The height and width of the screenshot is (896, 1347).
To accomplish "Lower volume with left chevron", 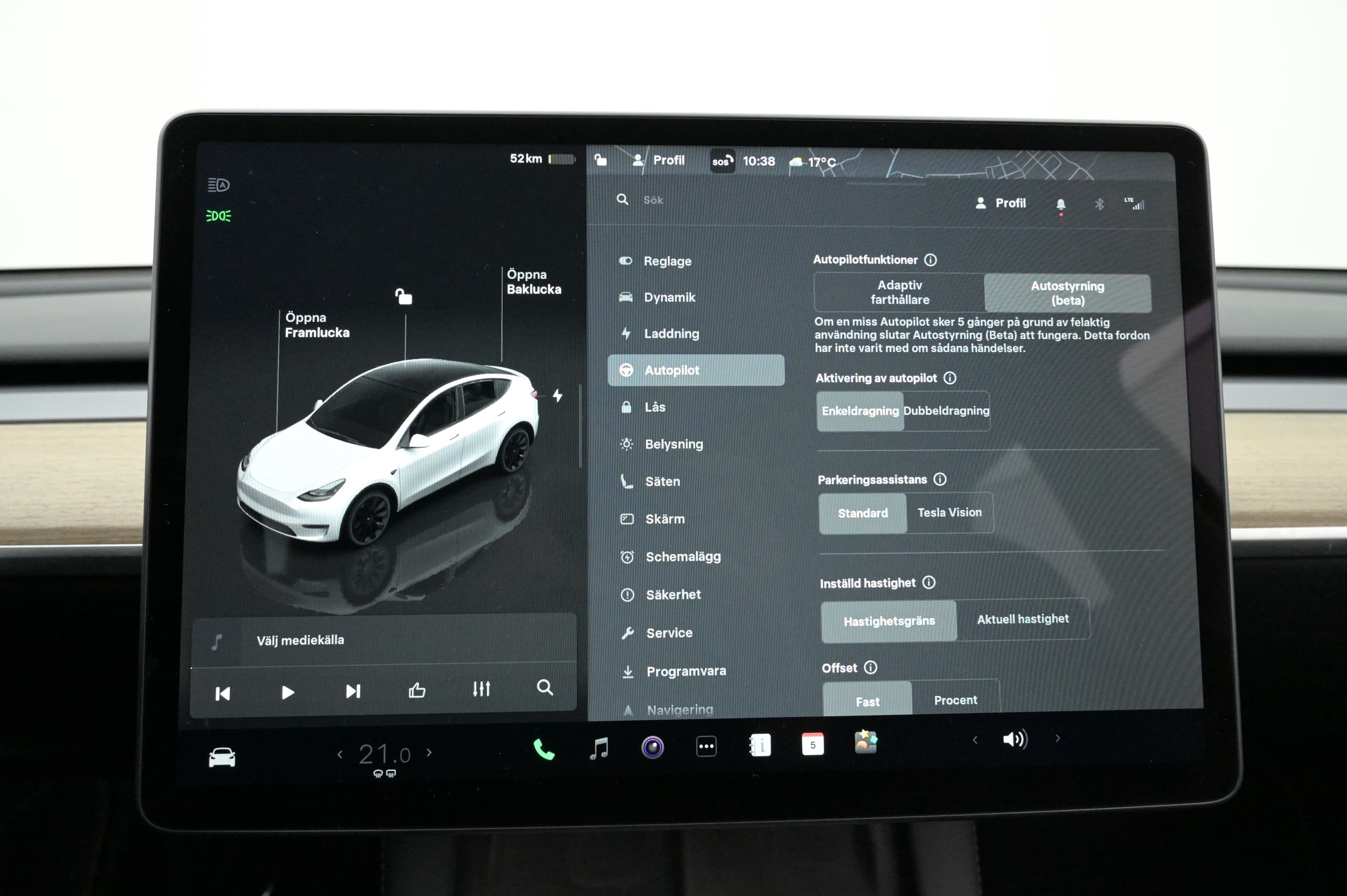I will tap(975, 740).
